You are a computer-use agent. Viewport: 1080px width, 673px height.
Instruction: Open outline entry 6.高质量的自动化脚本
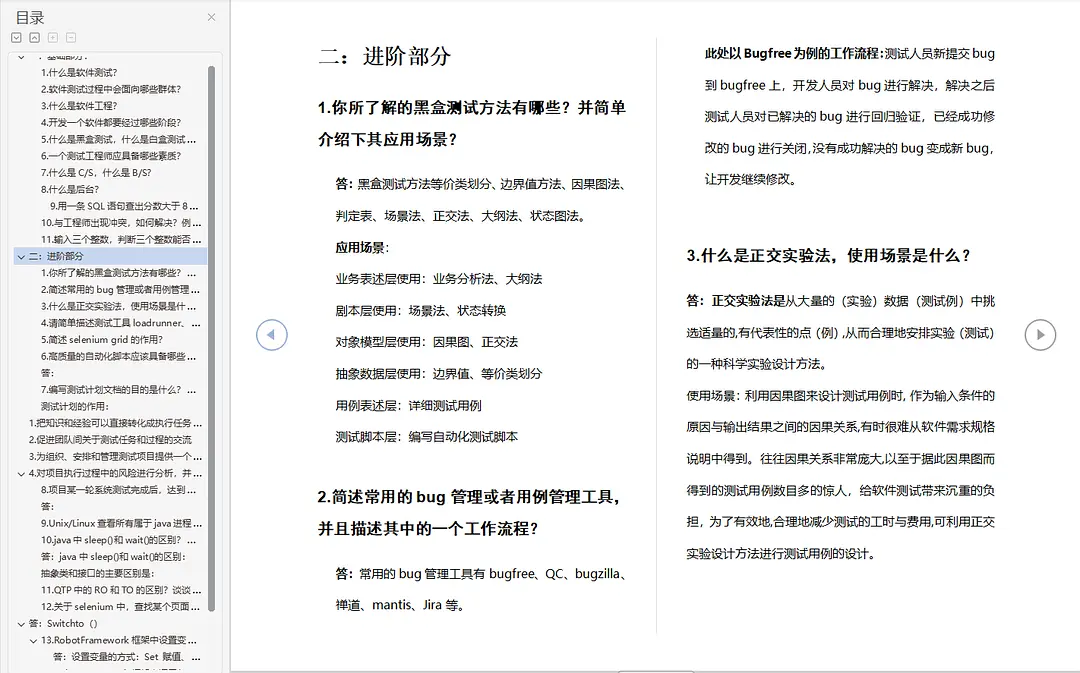[120, 356]
